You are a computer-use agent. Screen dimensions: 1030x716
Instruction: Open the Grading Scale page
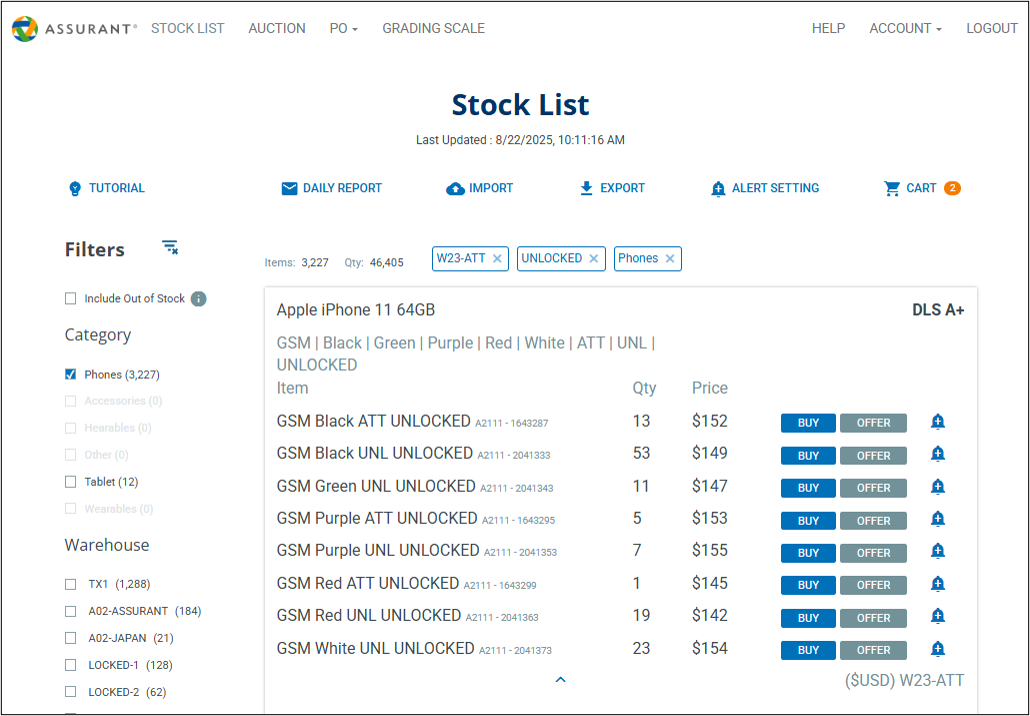click(433, 28)
